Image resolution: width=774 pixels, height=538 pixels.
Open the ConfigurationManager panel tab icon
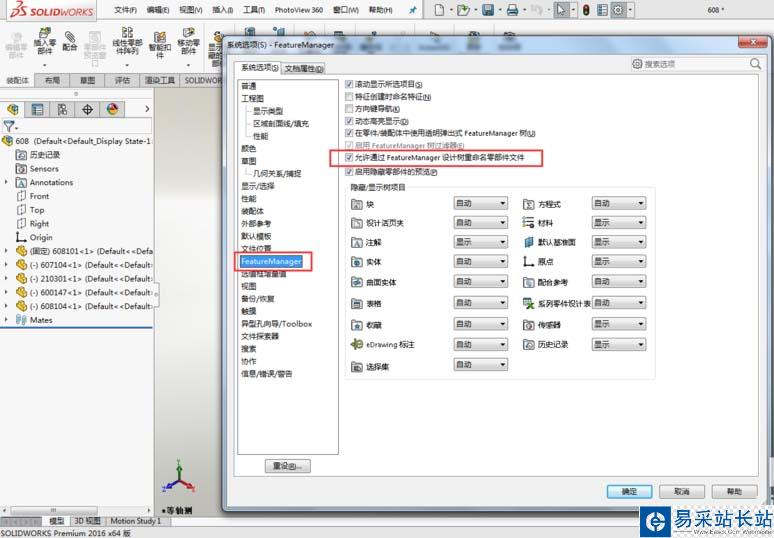[62, 109]
